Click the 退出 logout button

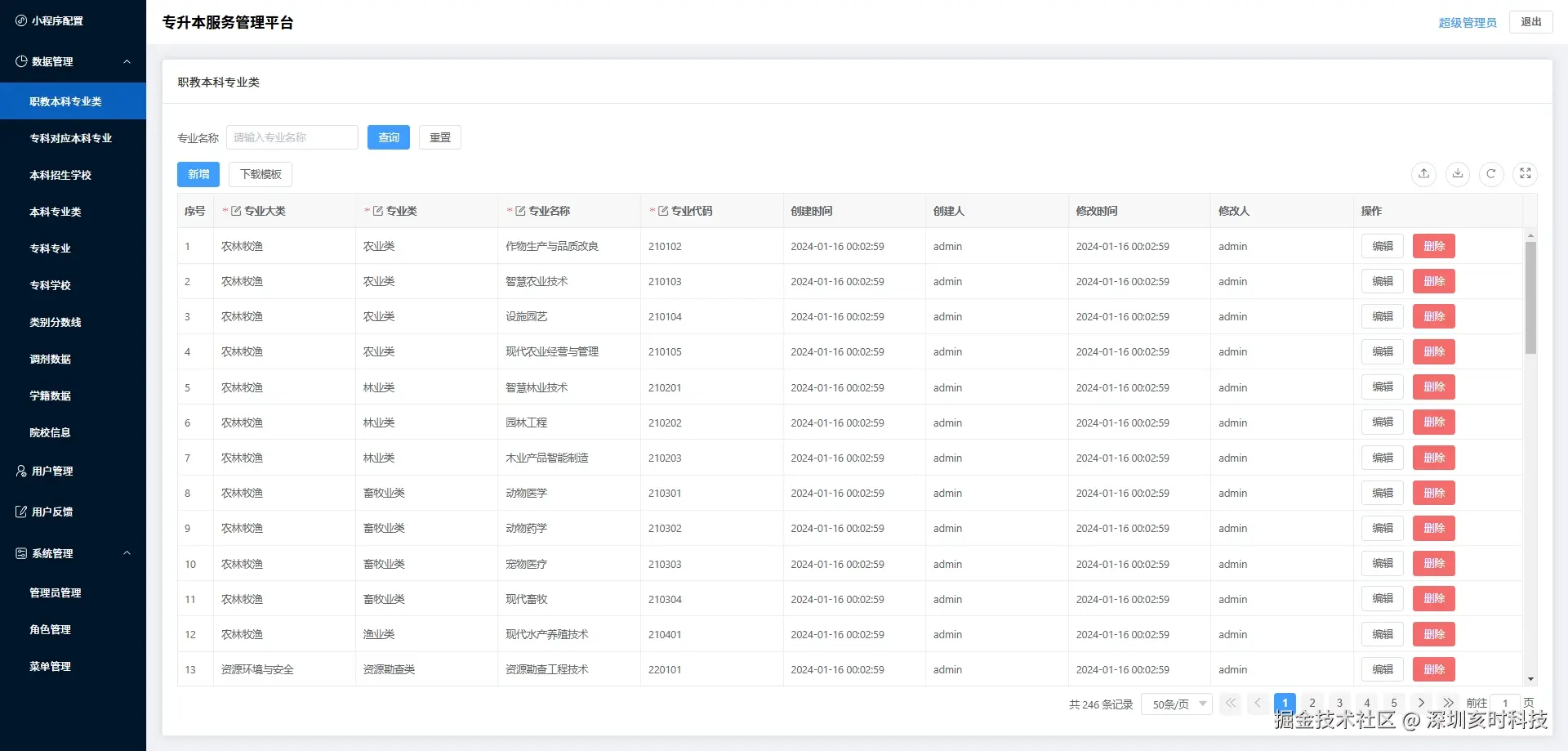pyautogui.click(x=1531, y=22)
